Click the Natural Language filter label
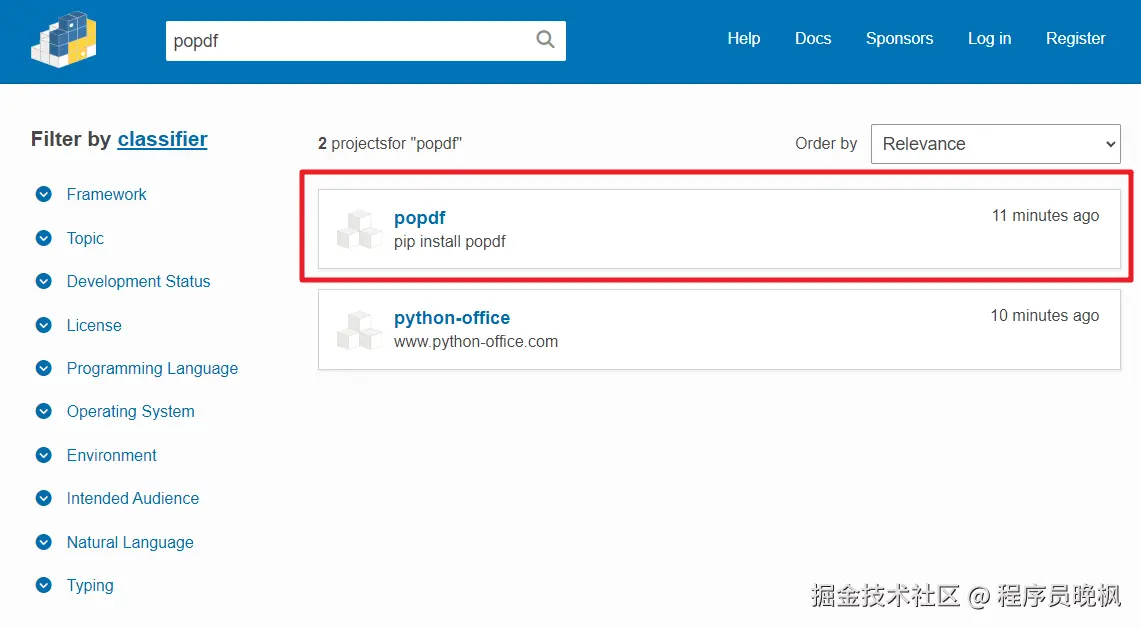The image size is (1141, 629). (x=130, y=542)
